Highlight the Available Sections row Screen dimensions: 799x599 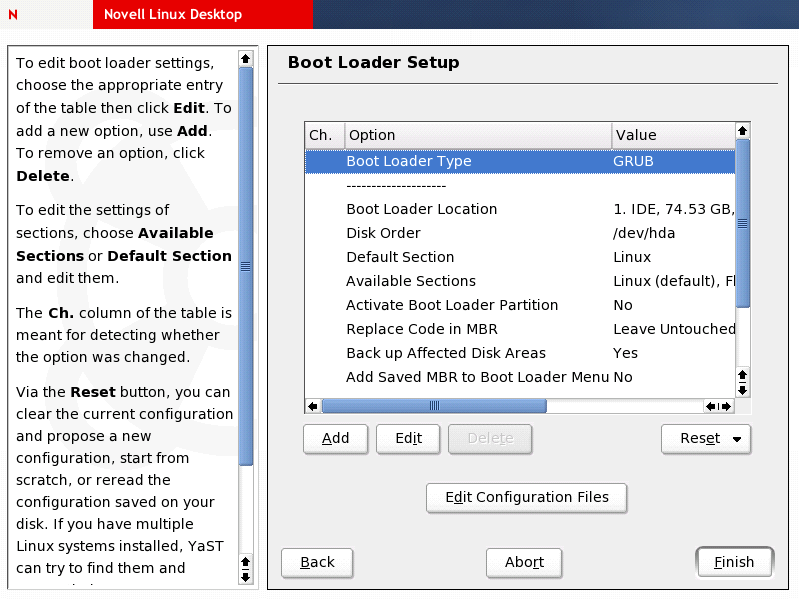[x=411, y=281]
